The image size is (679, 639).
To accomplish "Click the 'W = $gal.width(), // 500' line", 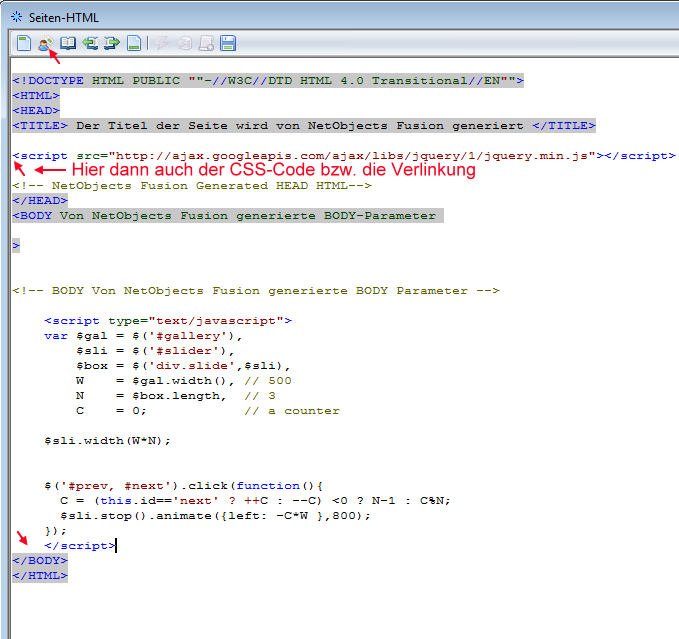I will [184, 381].
